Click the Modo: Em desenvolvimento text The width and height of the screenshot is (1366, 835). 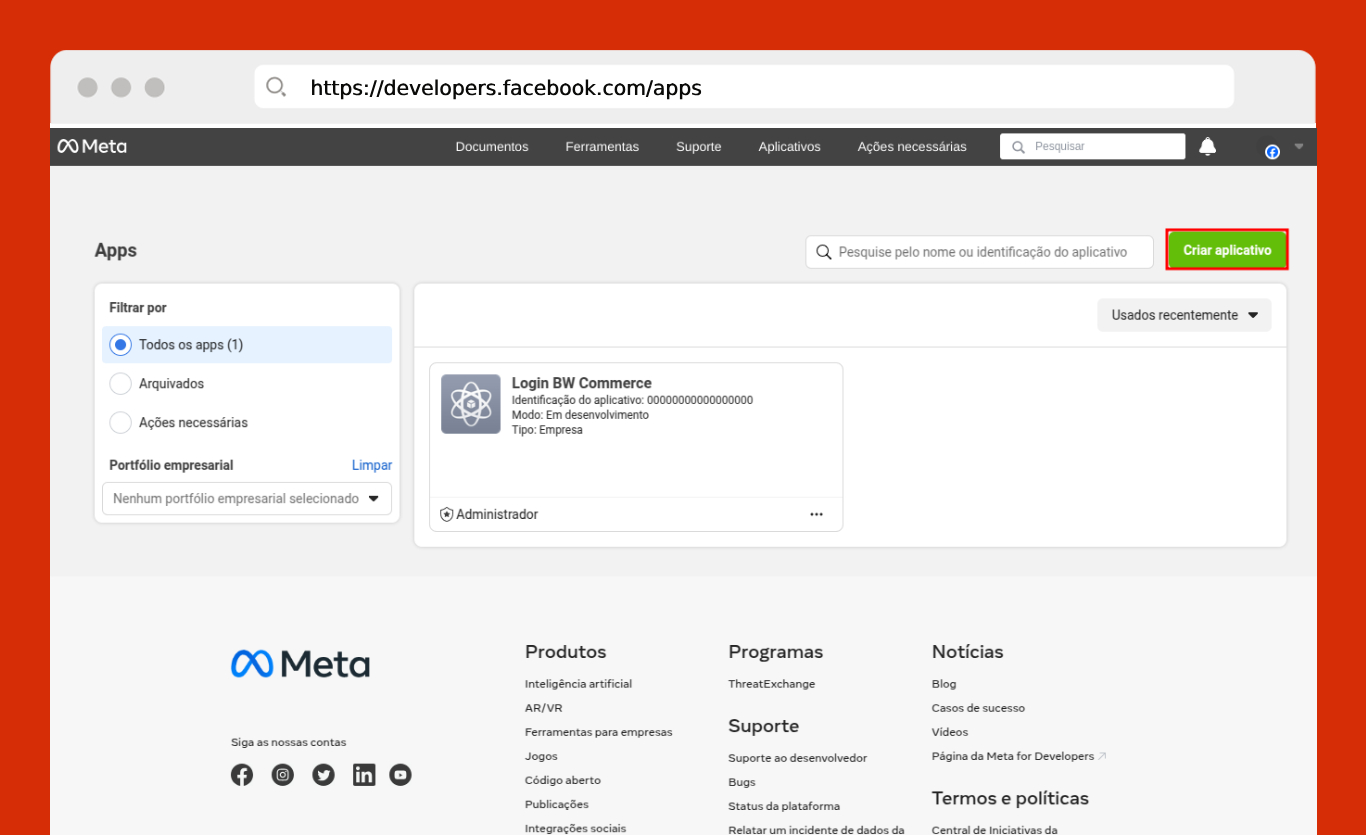580,415
